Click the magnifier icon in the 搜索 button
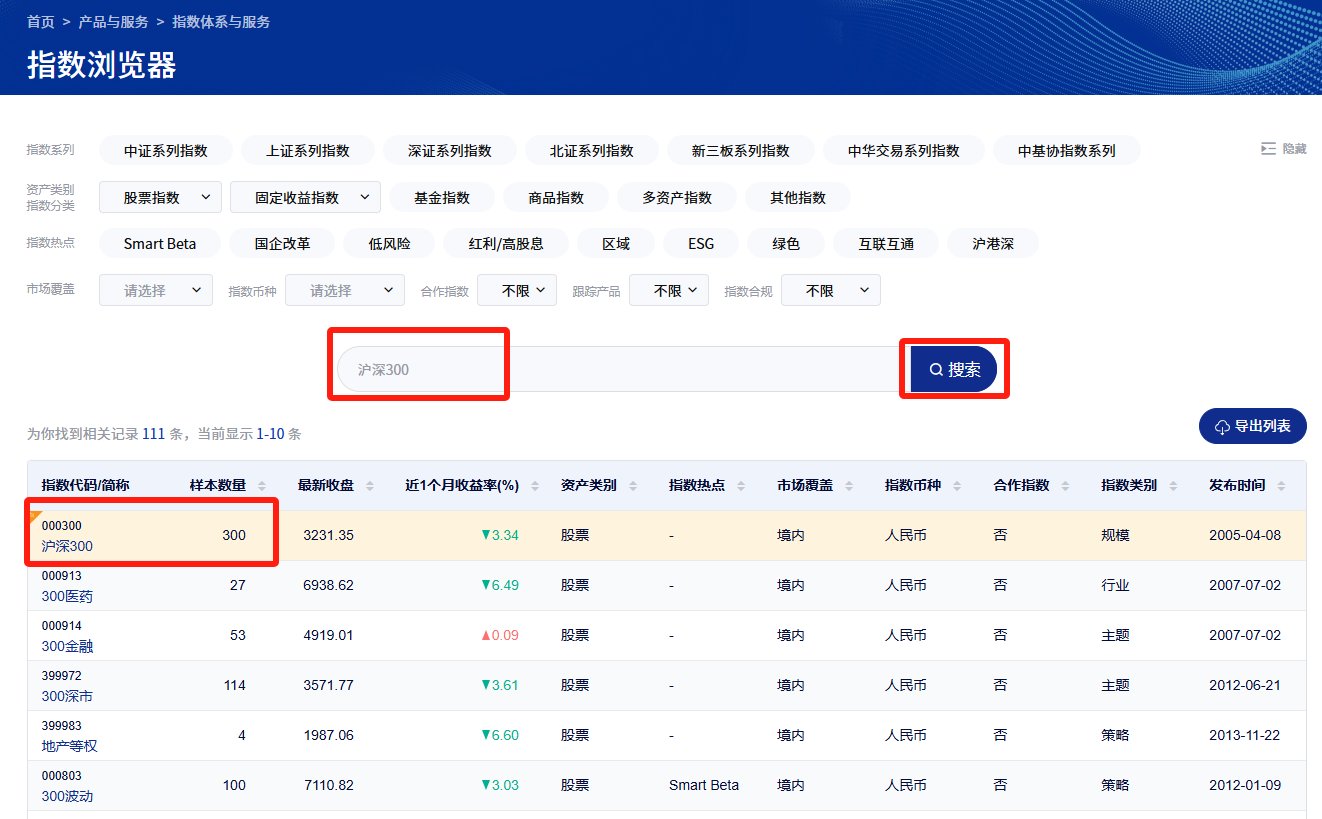Image resolution: width=1322 pixels, height=819 pixels. [x=936, y=368]
